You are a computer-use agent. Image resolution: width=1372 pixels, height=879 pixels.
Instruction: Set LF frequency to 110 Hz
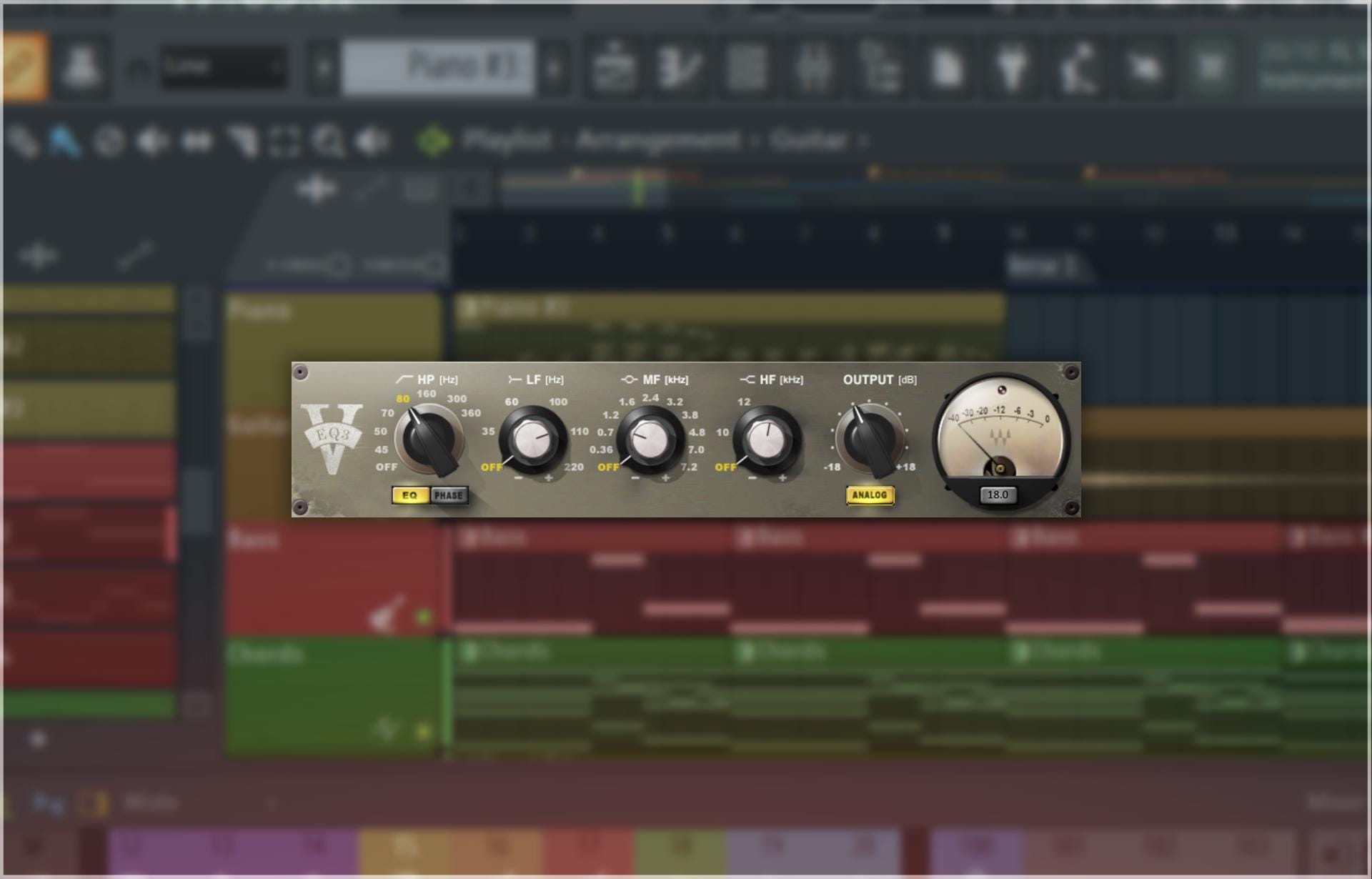coord(580,431)
